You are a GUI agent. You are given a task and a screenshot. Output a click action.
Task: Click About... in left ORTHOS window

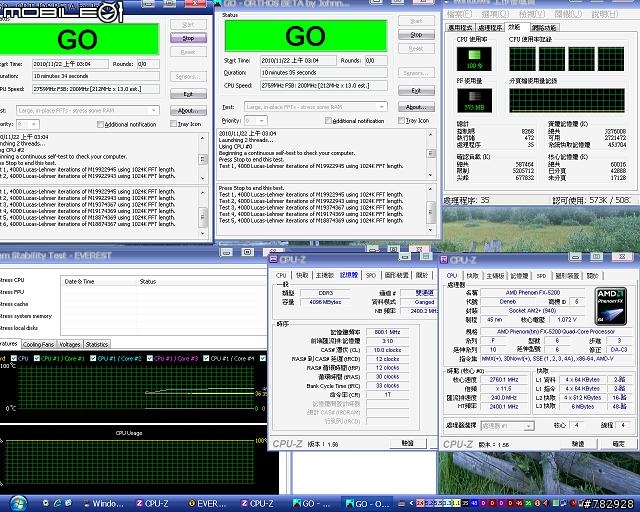click(x=188, y=111)
